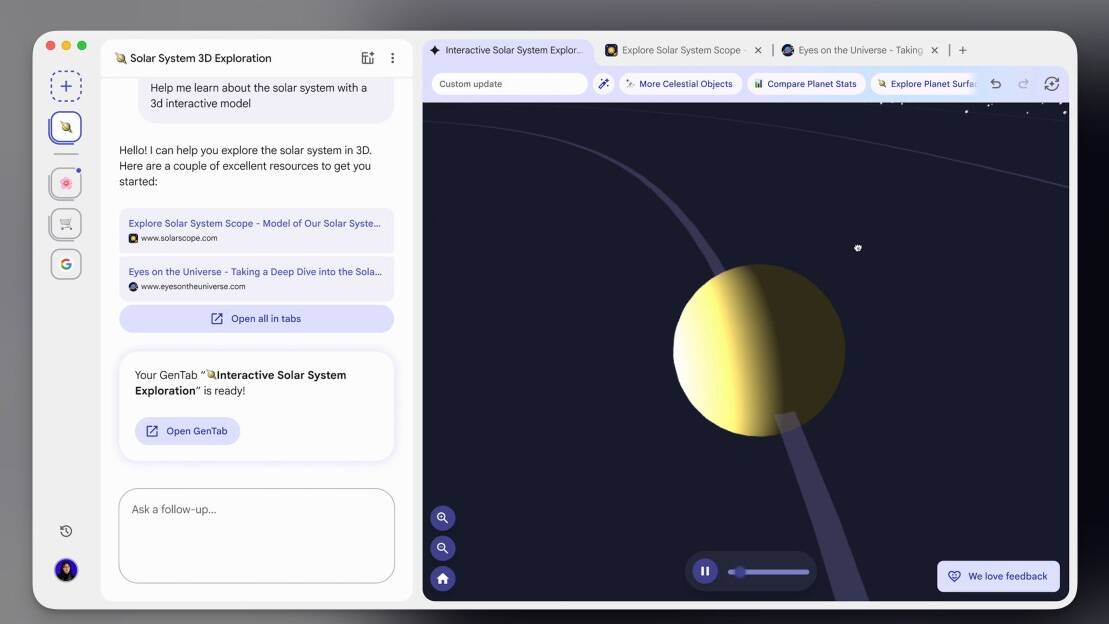
Task: Click the new tab plus icon in sidebar
Action: pos(66,86)
